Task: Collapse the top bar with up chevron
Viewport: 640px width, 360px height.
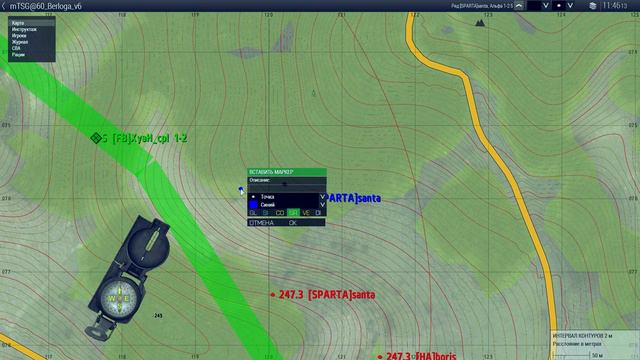Action: point(519,6)
